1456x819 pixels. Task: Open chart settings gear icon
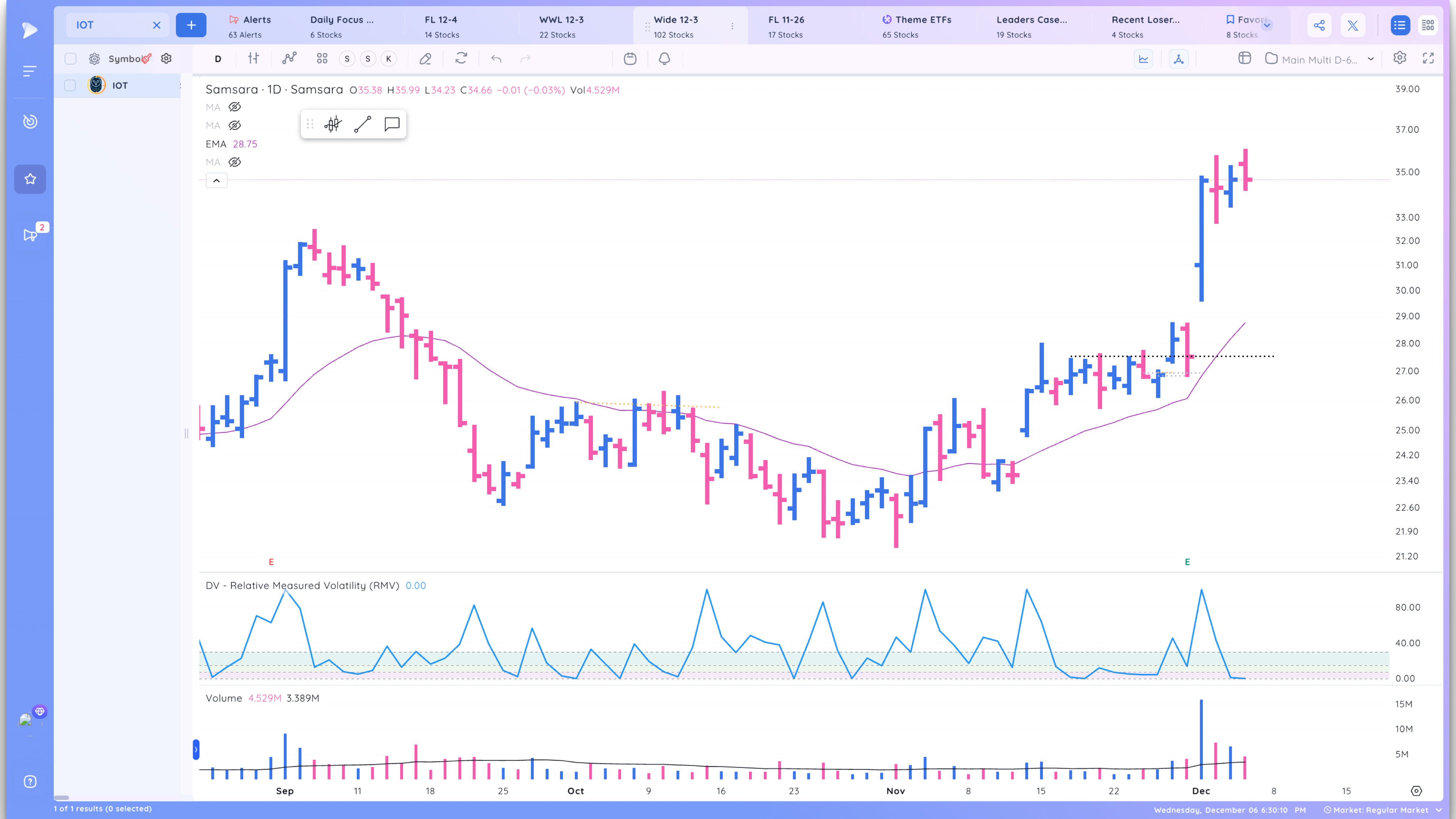click(x=1399, y=58)
